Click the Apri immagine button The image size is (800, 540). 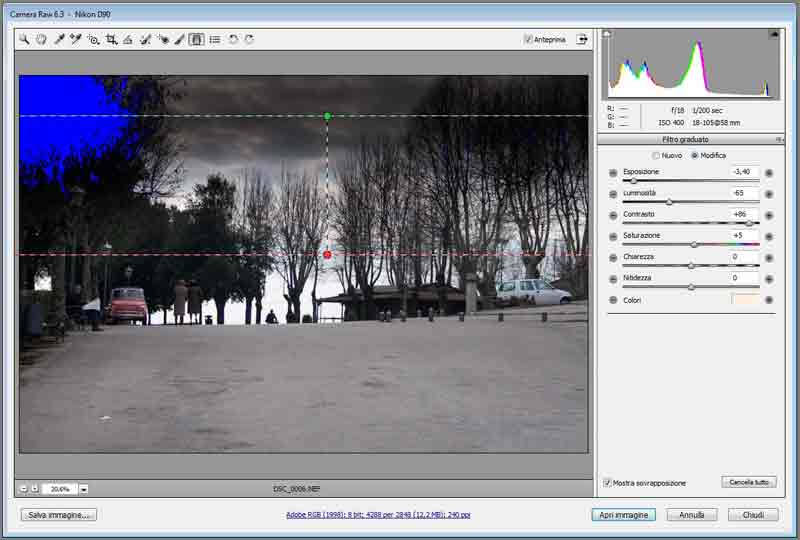[623, 515]
